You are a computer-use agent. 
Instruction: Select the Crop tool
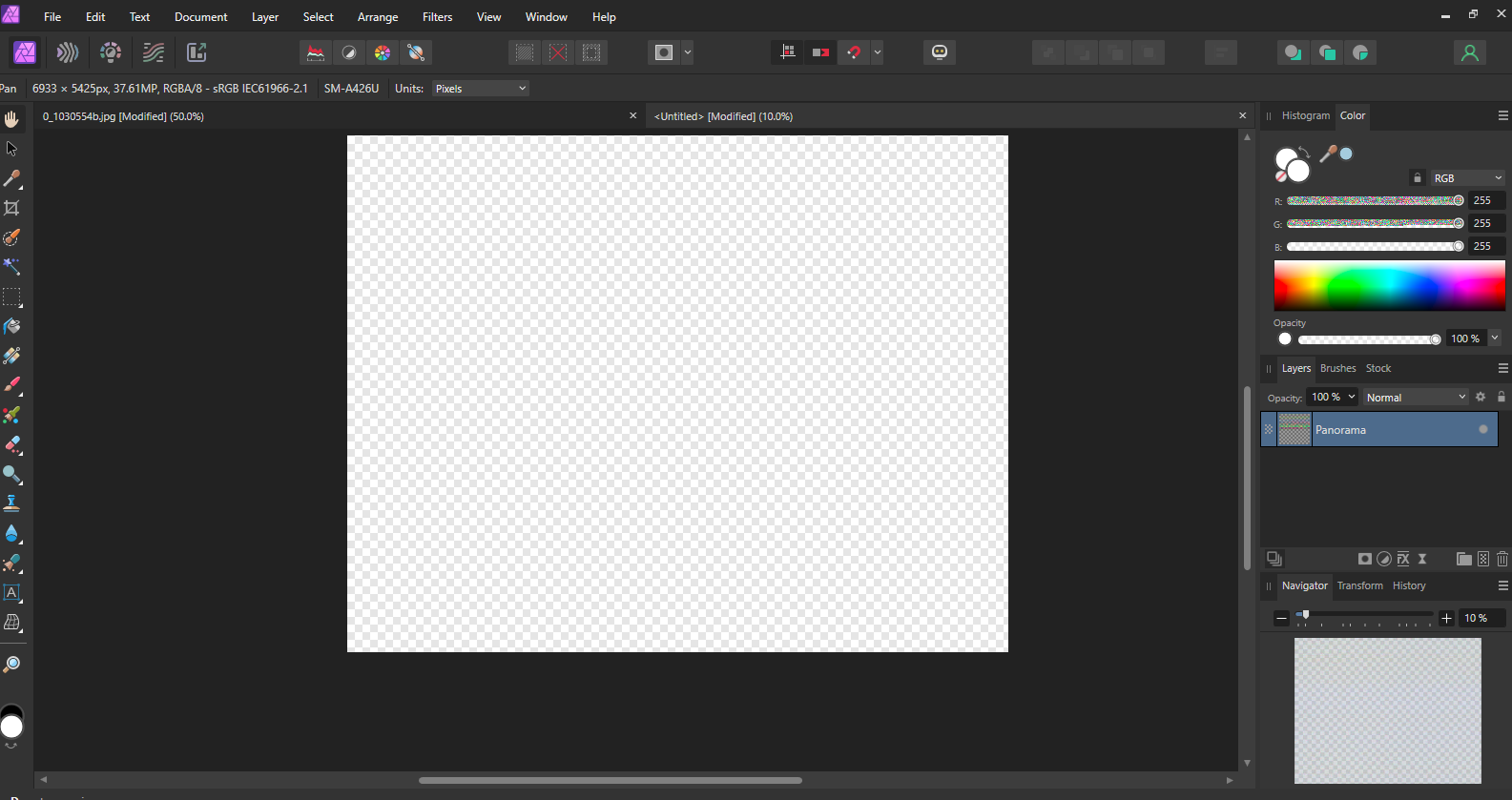pyautogui.click(x=11, y=208)
